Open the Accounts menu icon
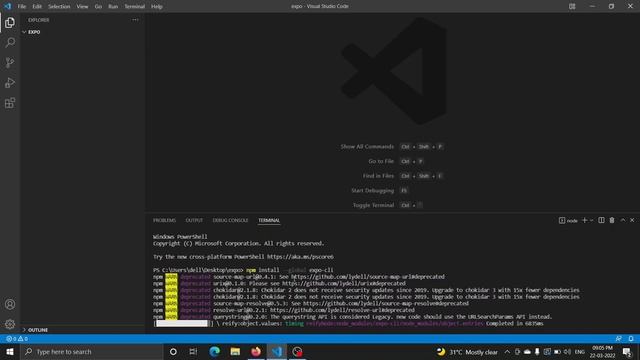This screenshot has width=640, height=360. click(x=10, y=304)
